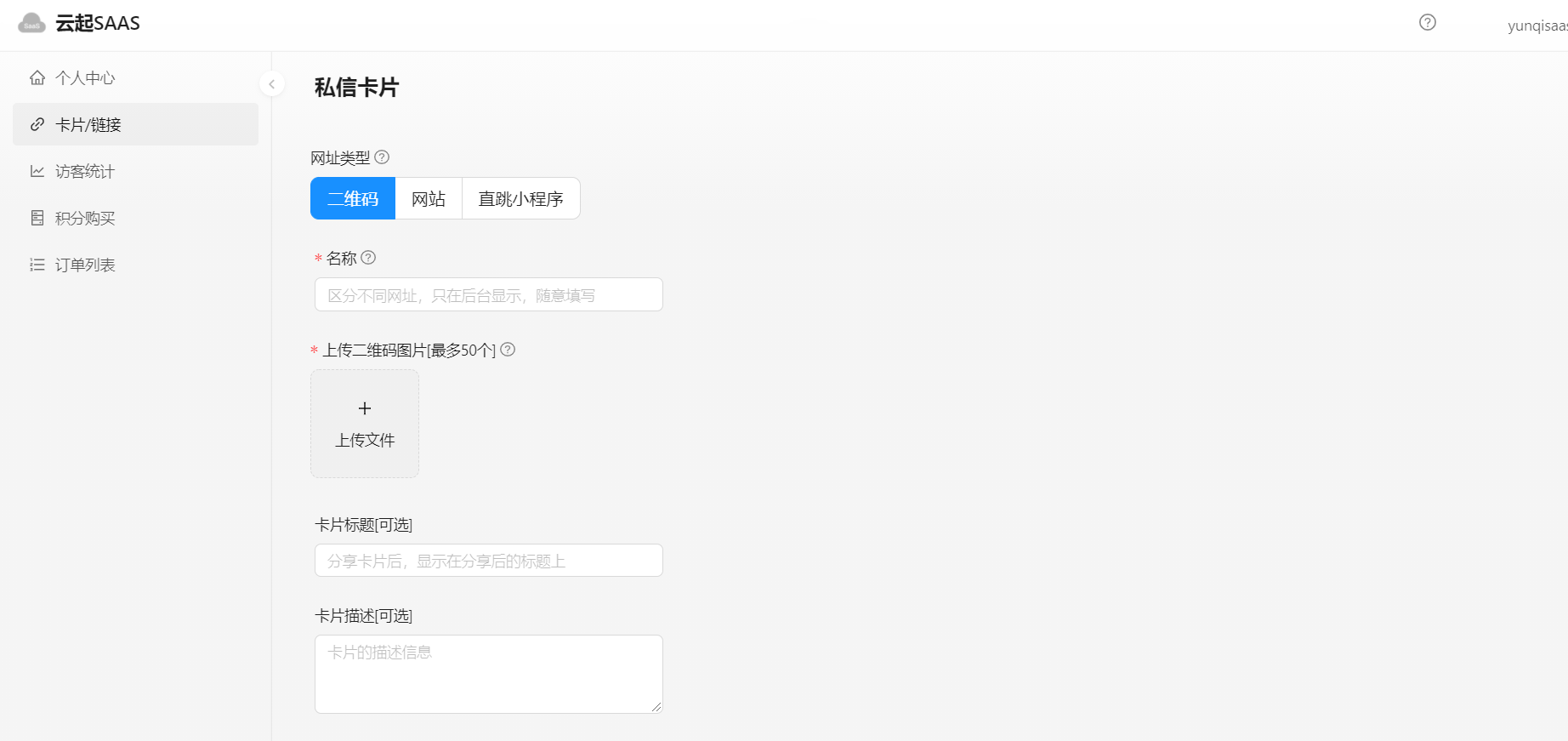
Task: Click the chart icon beside 访客统计
Action: pos(37,171)
